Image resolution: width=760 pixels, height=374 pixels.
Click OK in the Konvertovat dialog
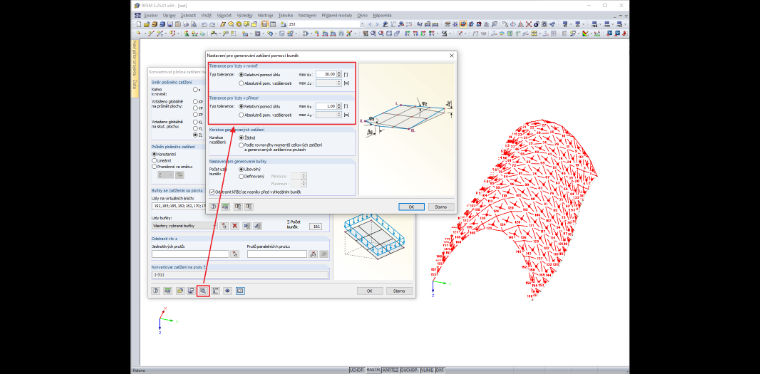pos(370,291)
